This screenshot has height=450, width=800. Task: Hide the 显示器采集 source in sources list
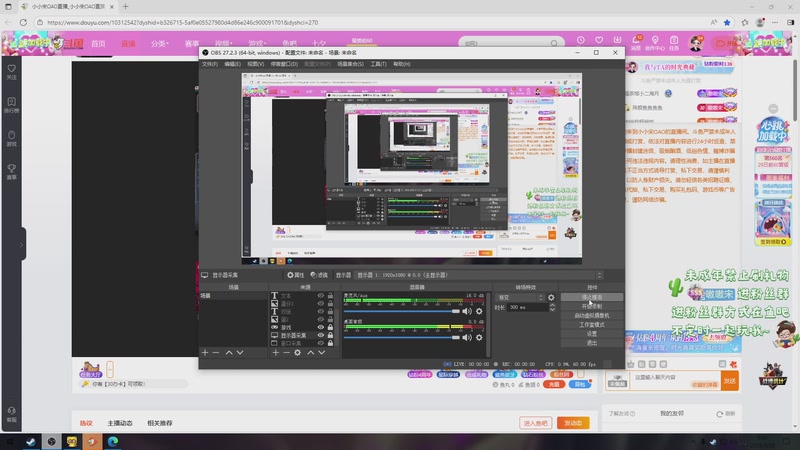[x=320, y=335]
